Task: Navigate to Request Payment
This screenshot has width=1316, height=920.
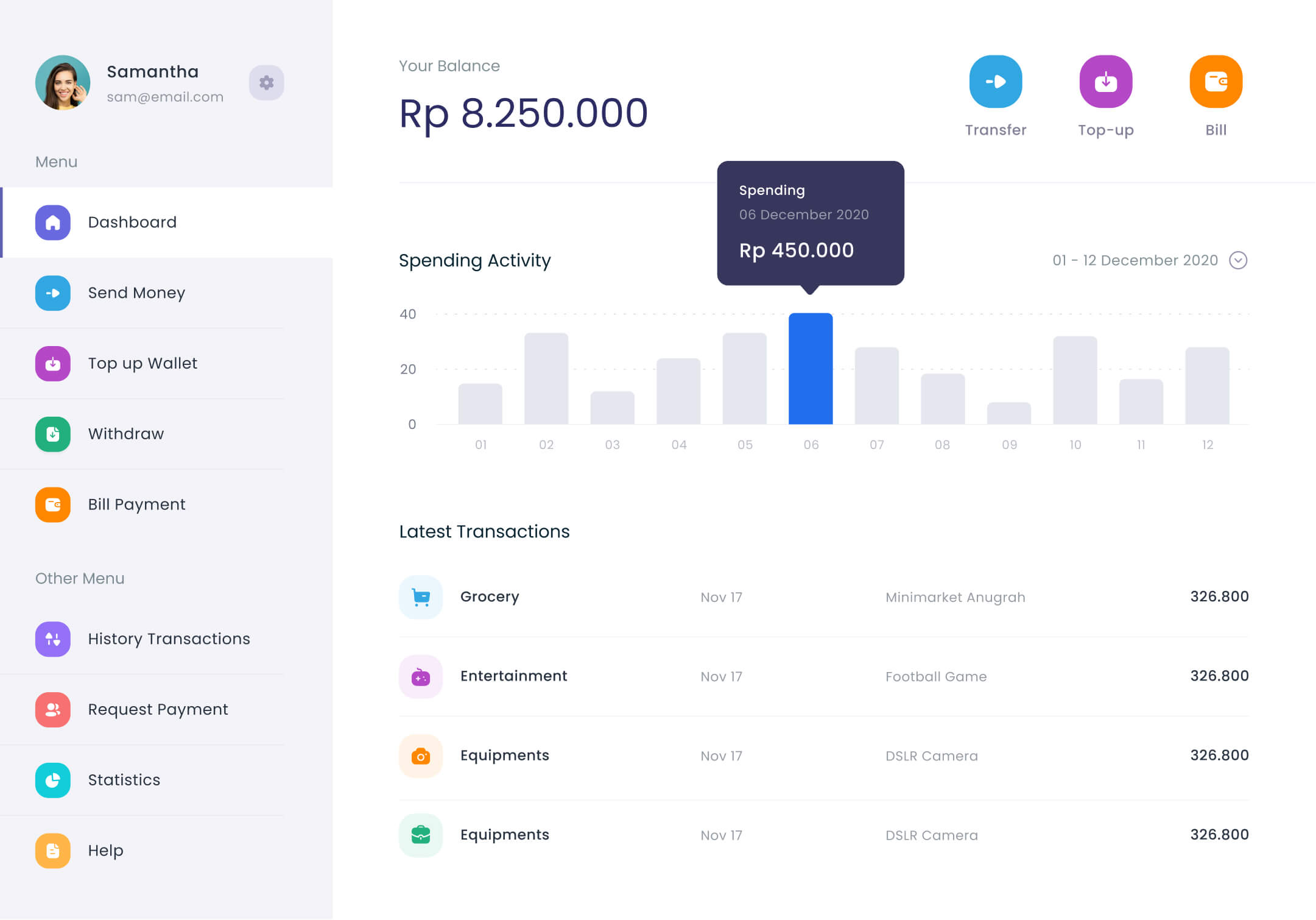Action: tap(158, 710)
